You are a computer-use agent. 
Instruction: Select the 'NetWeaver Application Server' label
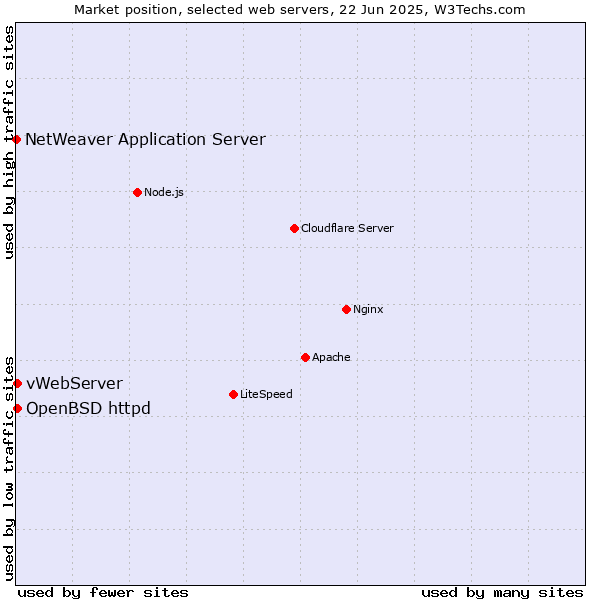[x=145, y=140]
